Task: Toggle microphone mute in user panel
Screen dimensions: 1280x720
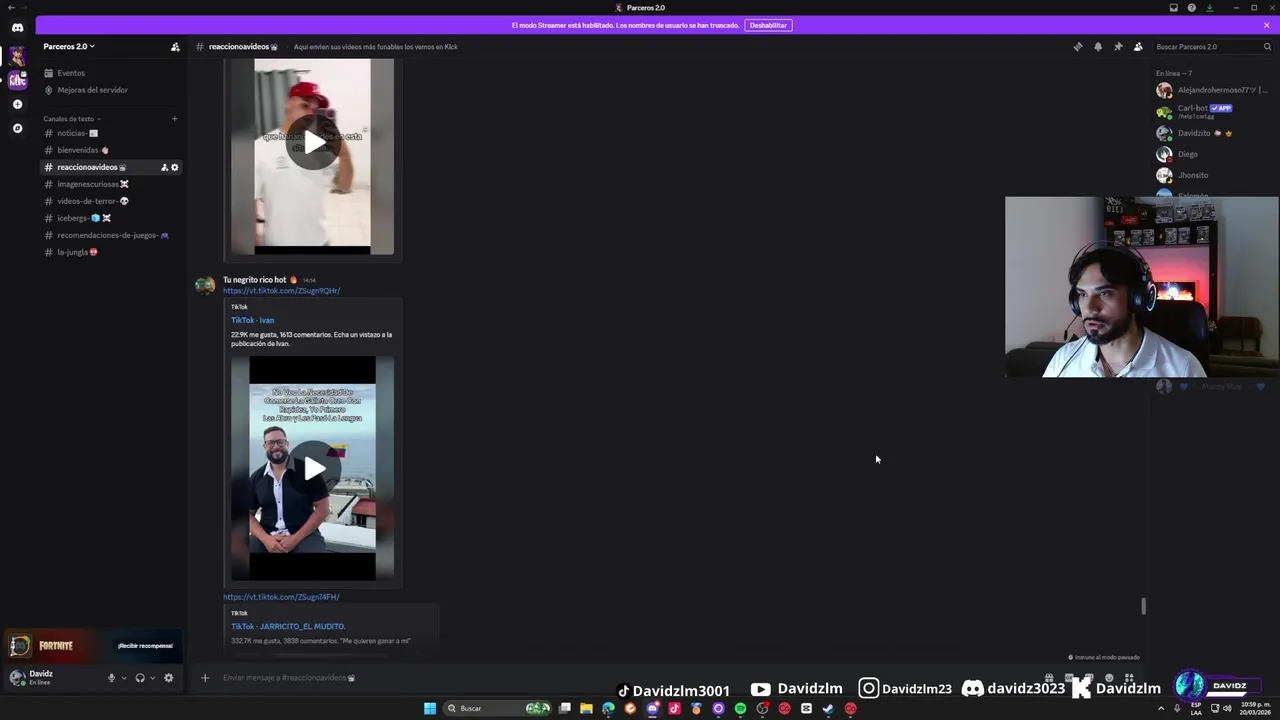Action: pyautogui.click(x=112, y=678)
